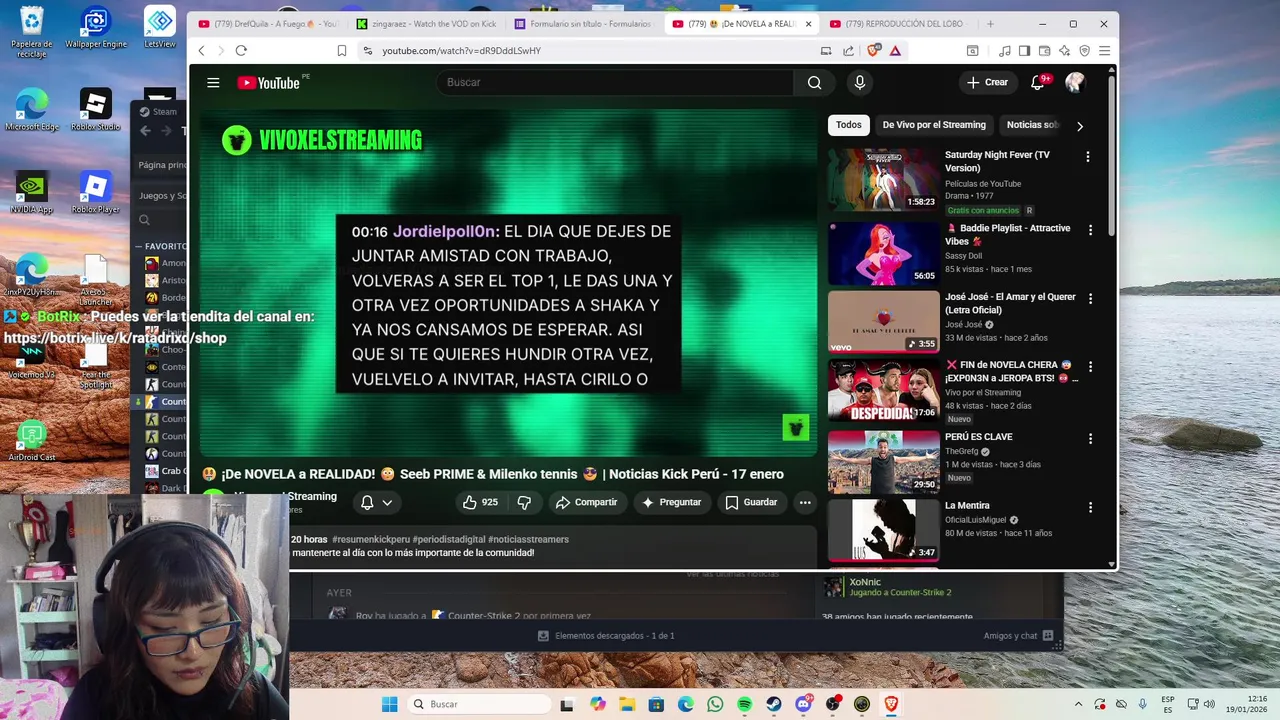The width and height of the screenshot is (1280, 720).
Task: Open Brave Shields lion icon
Action: click(x=874, y=50)
